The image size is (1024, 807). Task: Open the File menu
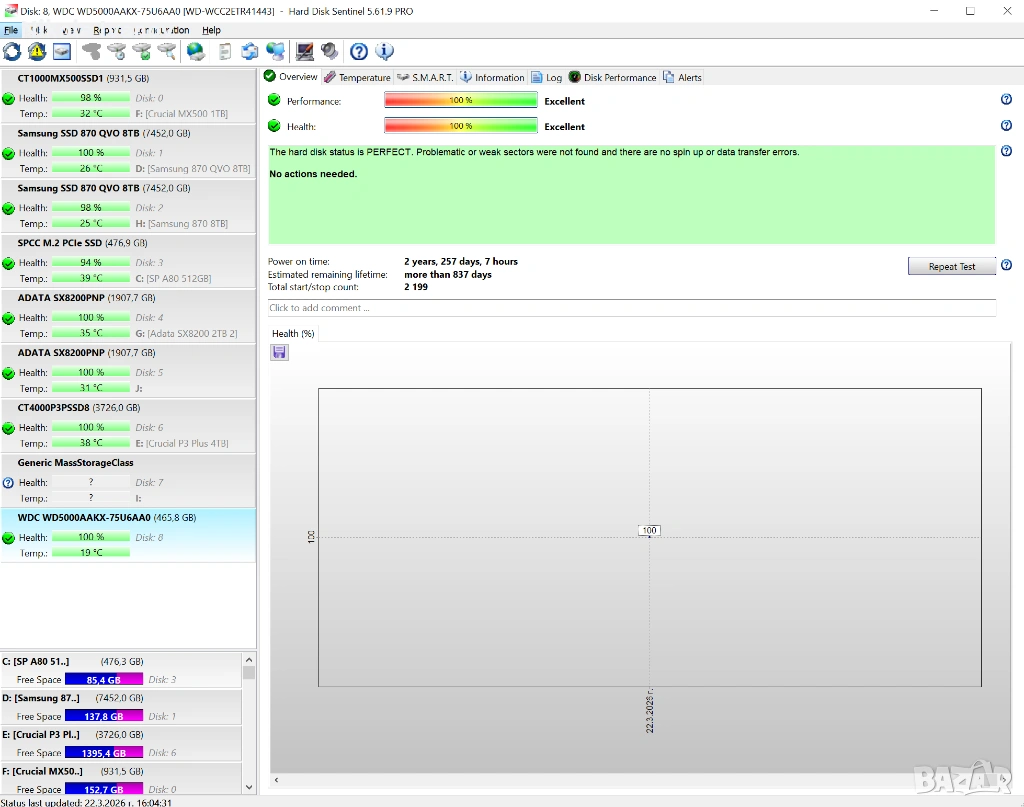(x=11, y=31)
